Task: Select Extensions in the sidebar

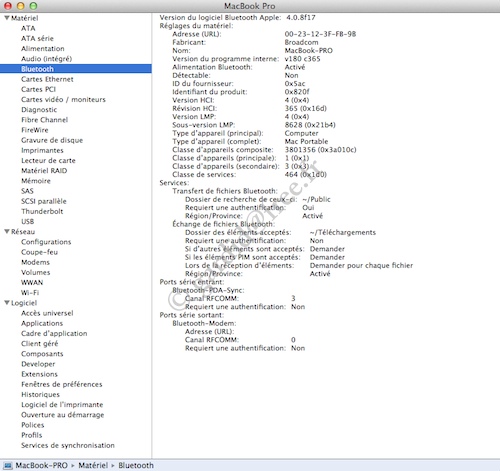Action: pos(39,374)
